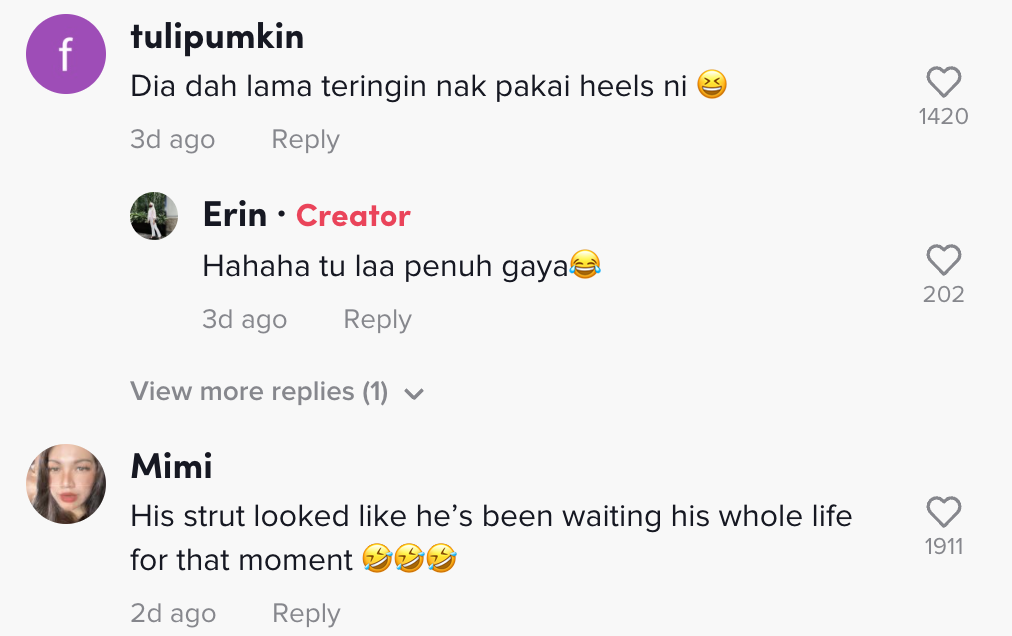Click the Creator badge next to Erin
Viewport: 1012px width, 636px height.
353,216
